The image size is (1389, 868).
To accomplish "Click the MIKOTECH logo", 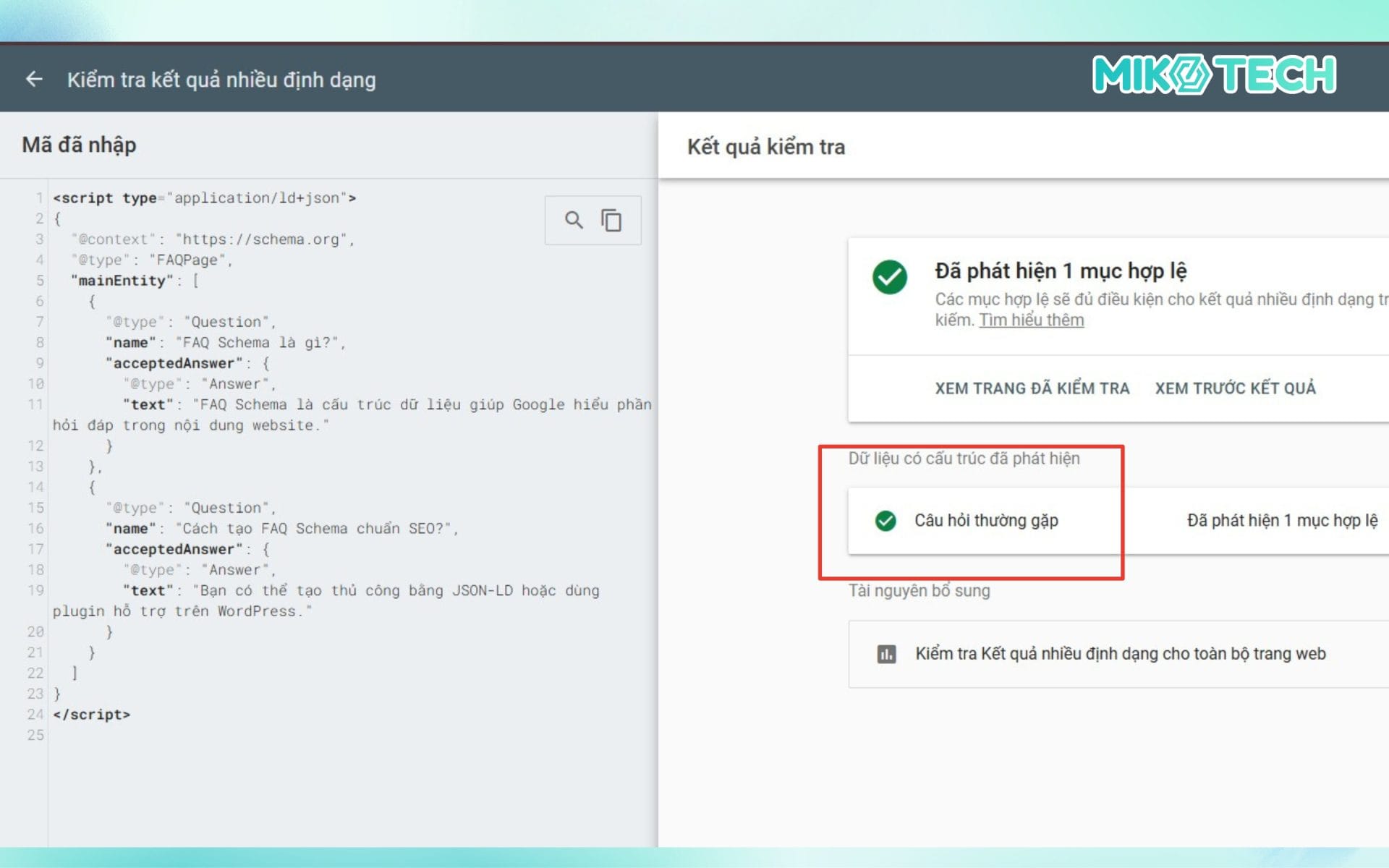I will coord(1214,75).
